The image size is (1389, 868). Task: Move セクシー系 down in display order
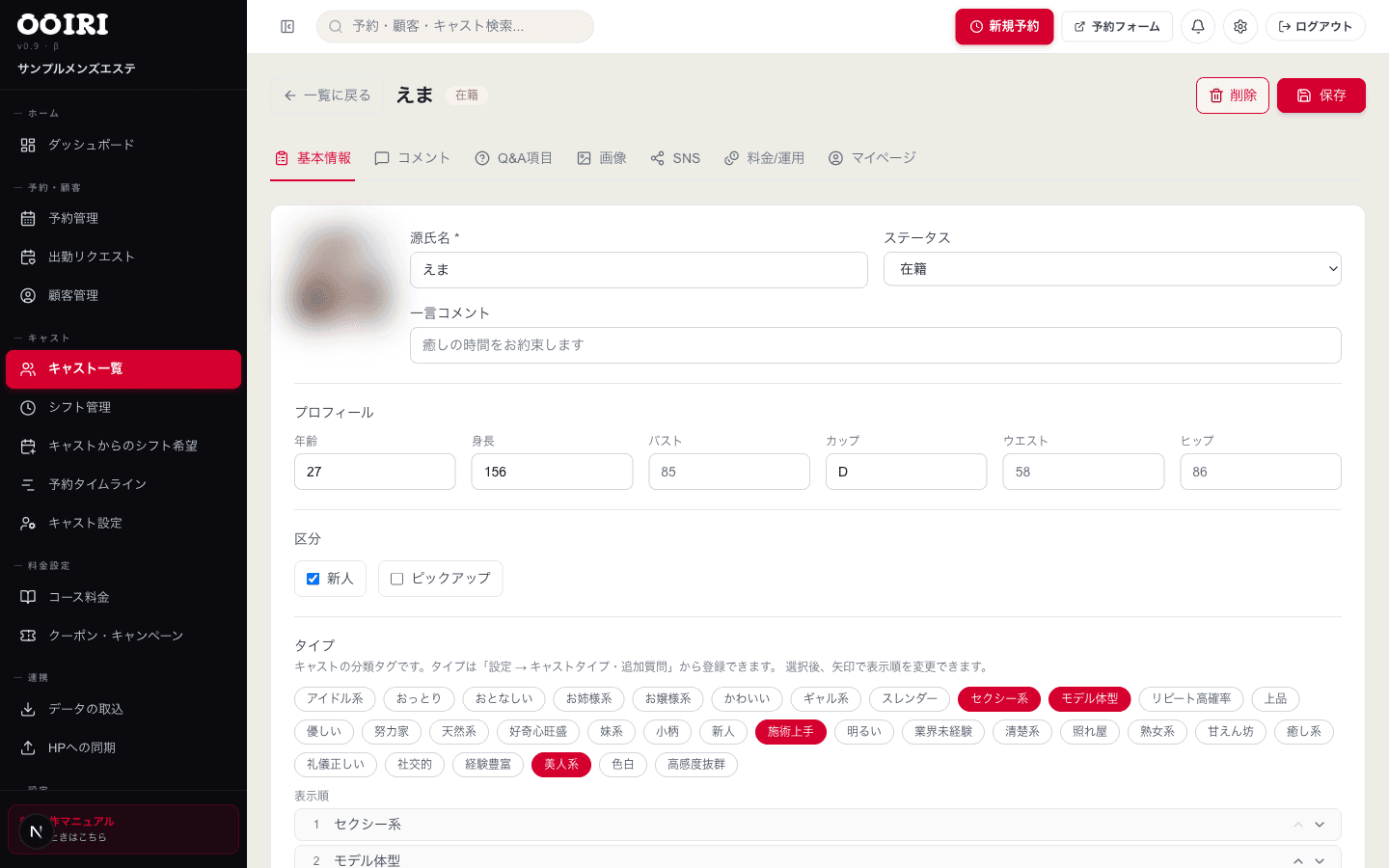[1320, 825]
